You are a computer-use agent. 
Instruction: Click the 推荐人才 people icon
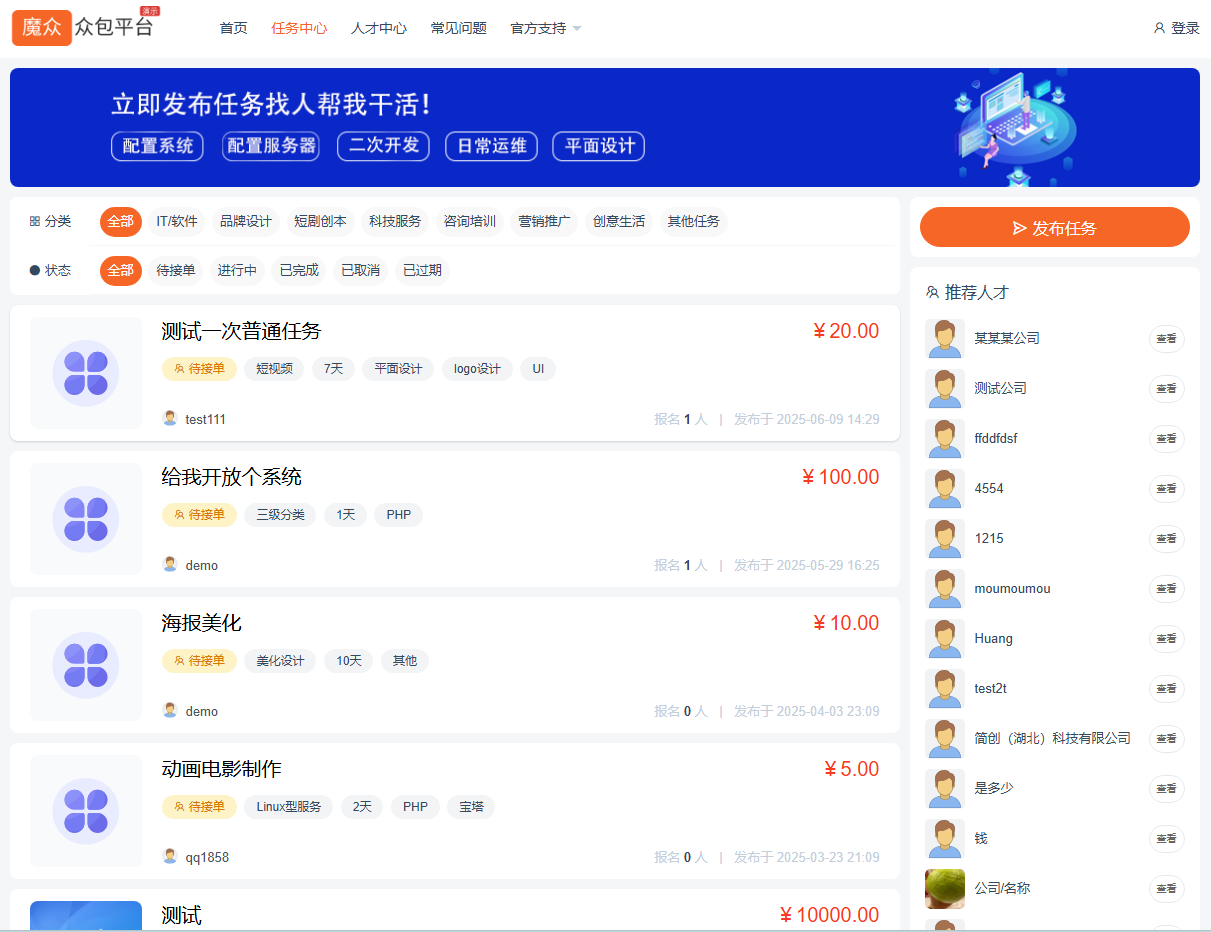[932, 293]
